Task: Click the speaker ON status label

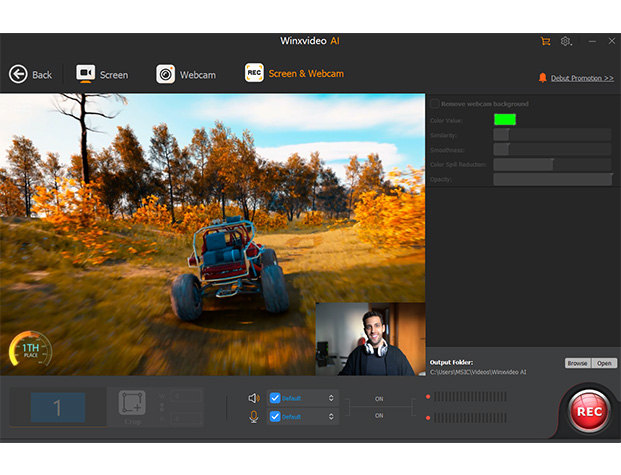Action: [x=379, y=399]
